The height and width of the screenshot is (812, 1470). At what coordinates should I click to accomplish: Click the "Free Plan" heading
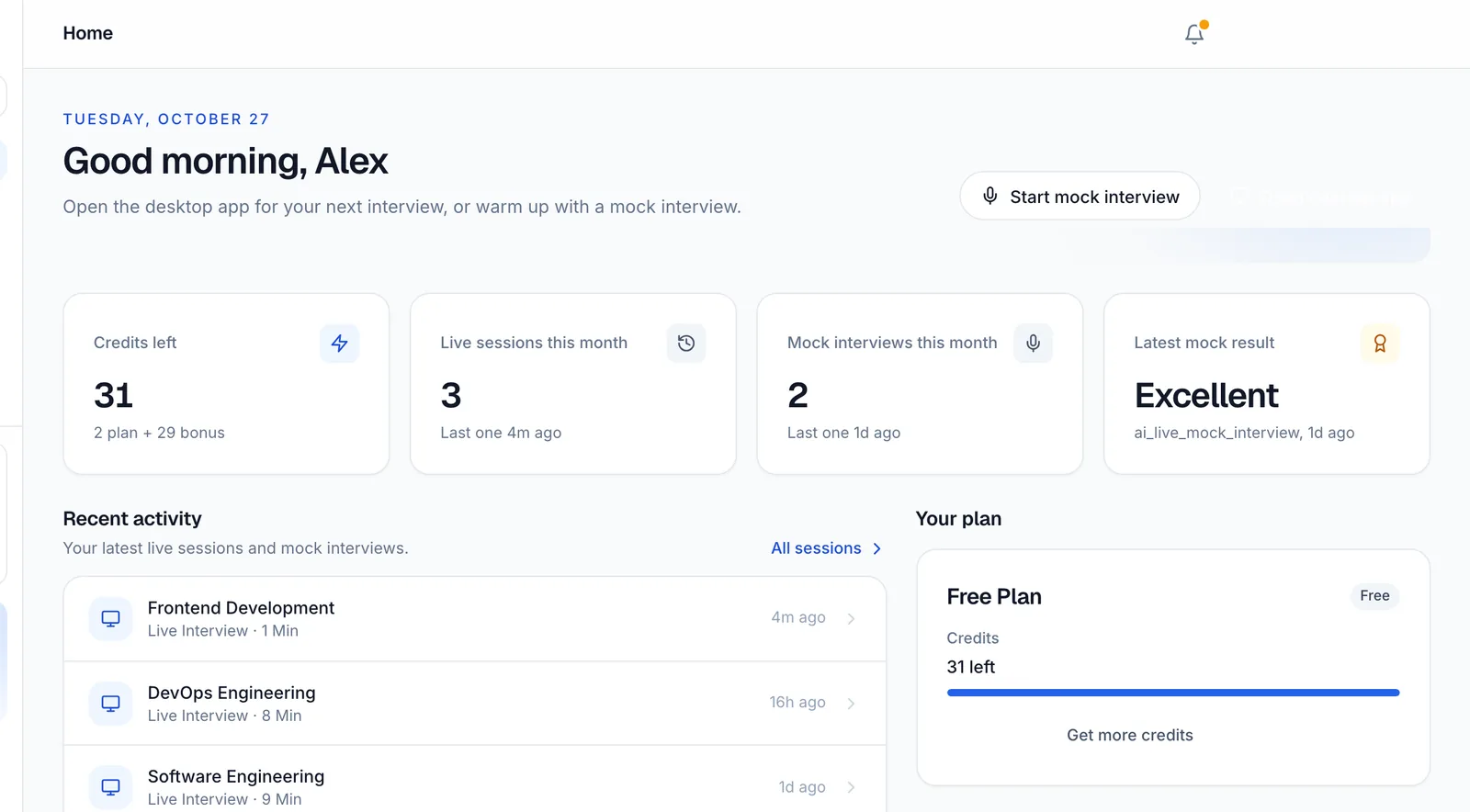(x=994, y=597)
